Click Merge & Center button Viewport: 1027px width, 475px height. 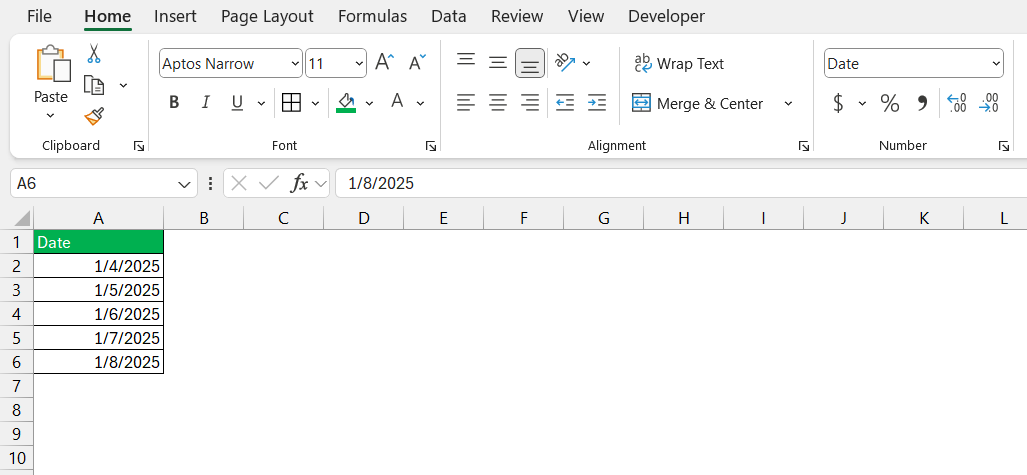point(698,104)
